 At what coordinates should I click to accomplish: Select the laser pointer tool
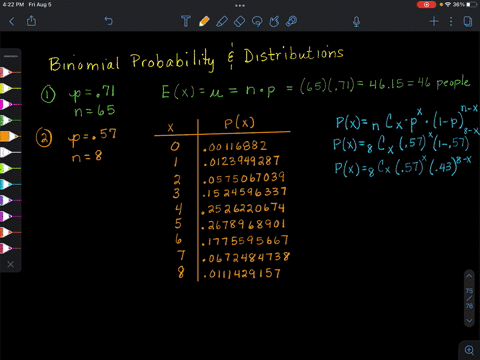[x=292, y=21]
